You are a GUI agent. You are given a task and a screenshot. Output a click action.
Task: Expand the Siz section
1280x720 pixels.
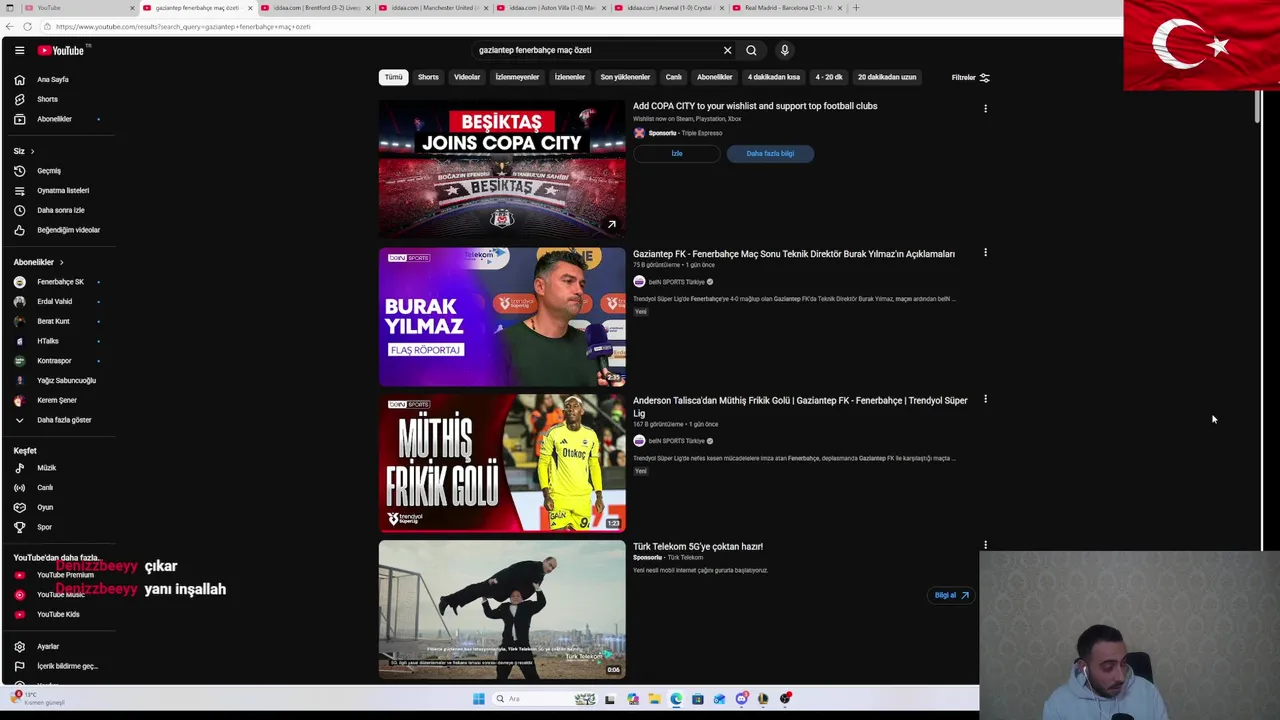24,151
